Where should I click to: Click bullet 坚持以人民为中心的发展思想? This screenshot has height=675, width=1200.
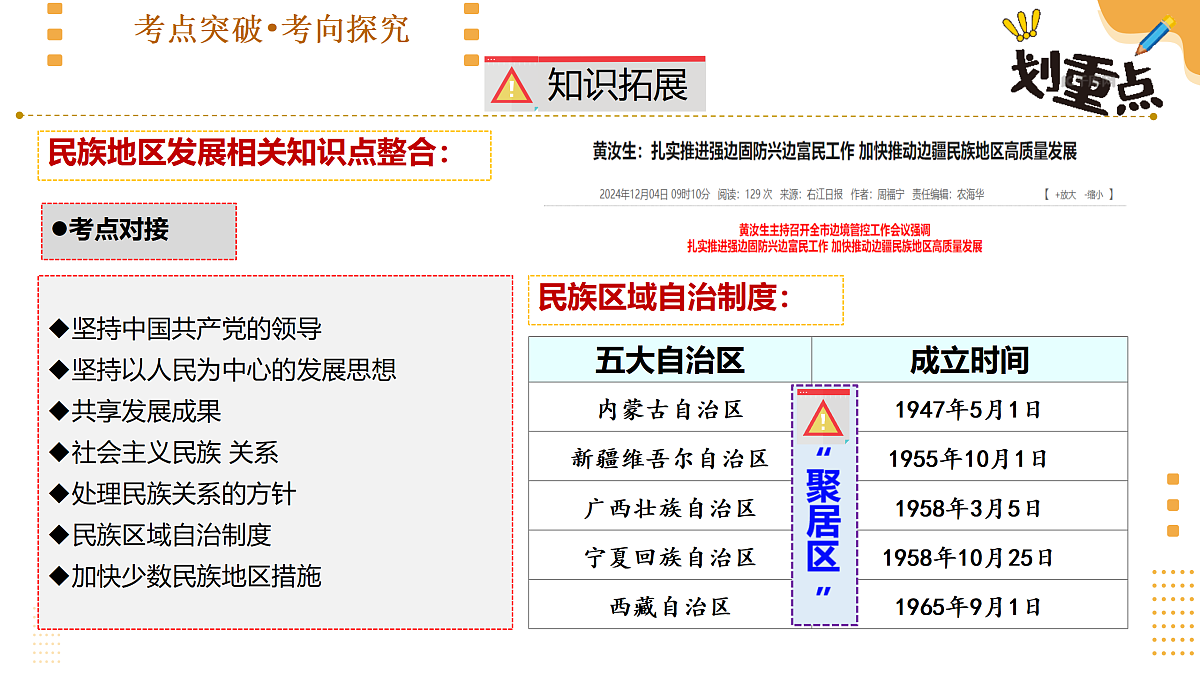click(223, 370)
